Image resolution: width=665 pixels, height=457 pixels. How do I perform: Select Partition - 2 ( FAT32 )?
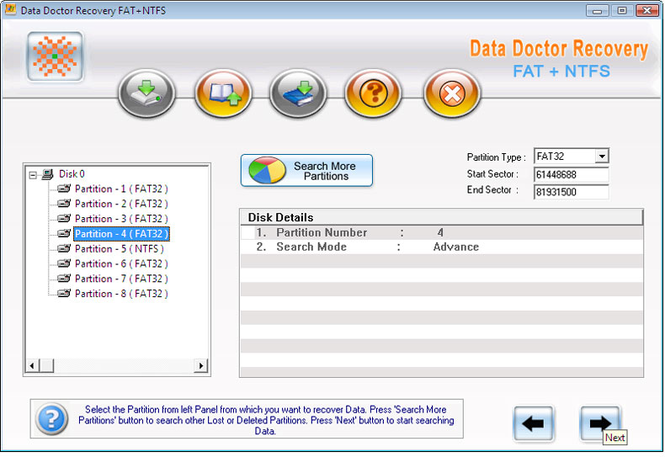pyautogui.click(x=121, y=204)
